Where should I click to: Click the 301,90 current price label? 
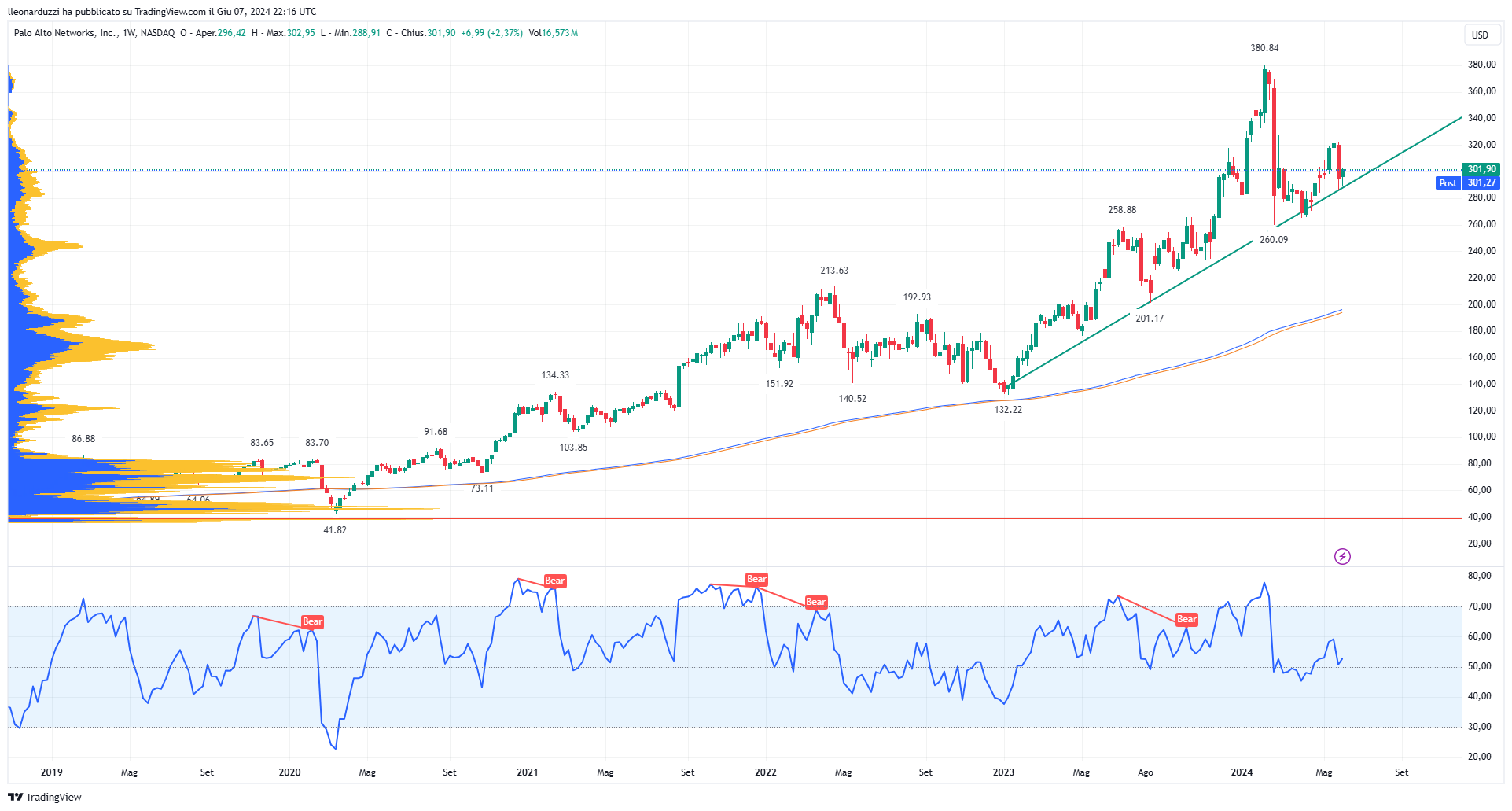[1481, 169]
